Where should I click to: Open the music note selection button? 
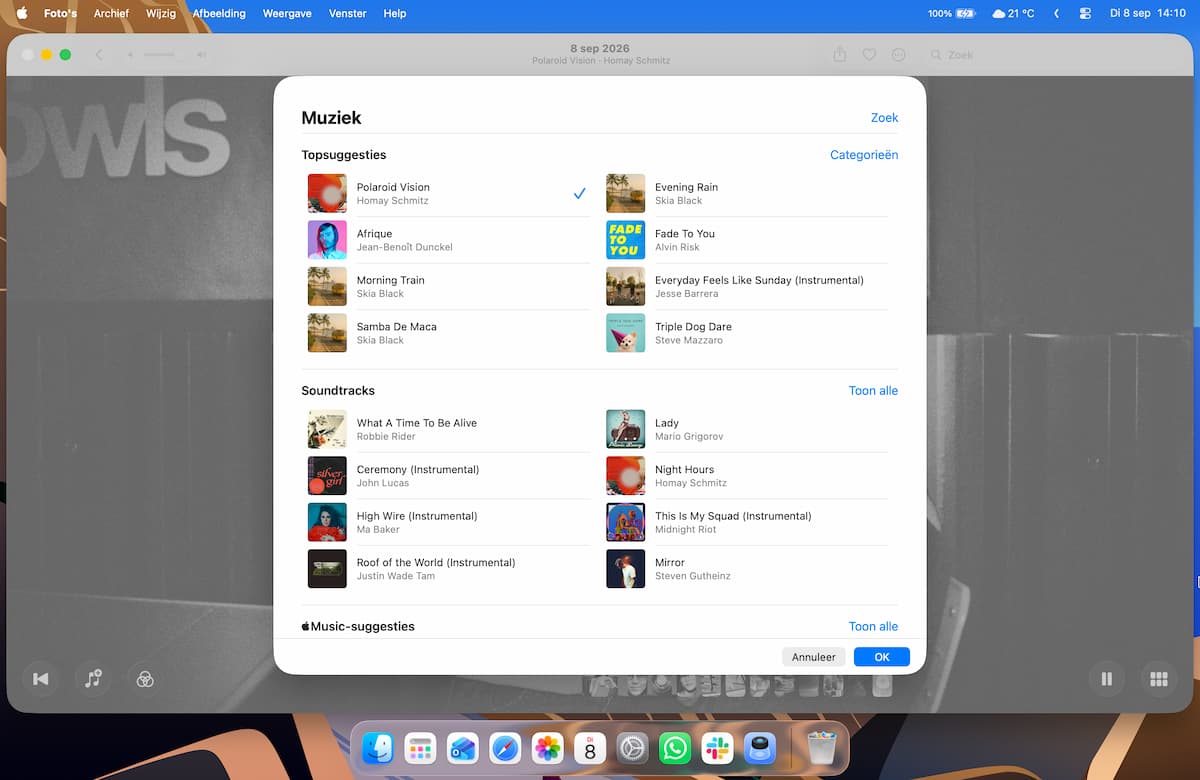pos(93,679)
